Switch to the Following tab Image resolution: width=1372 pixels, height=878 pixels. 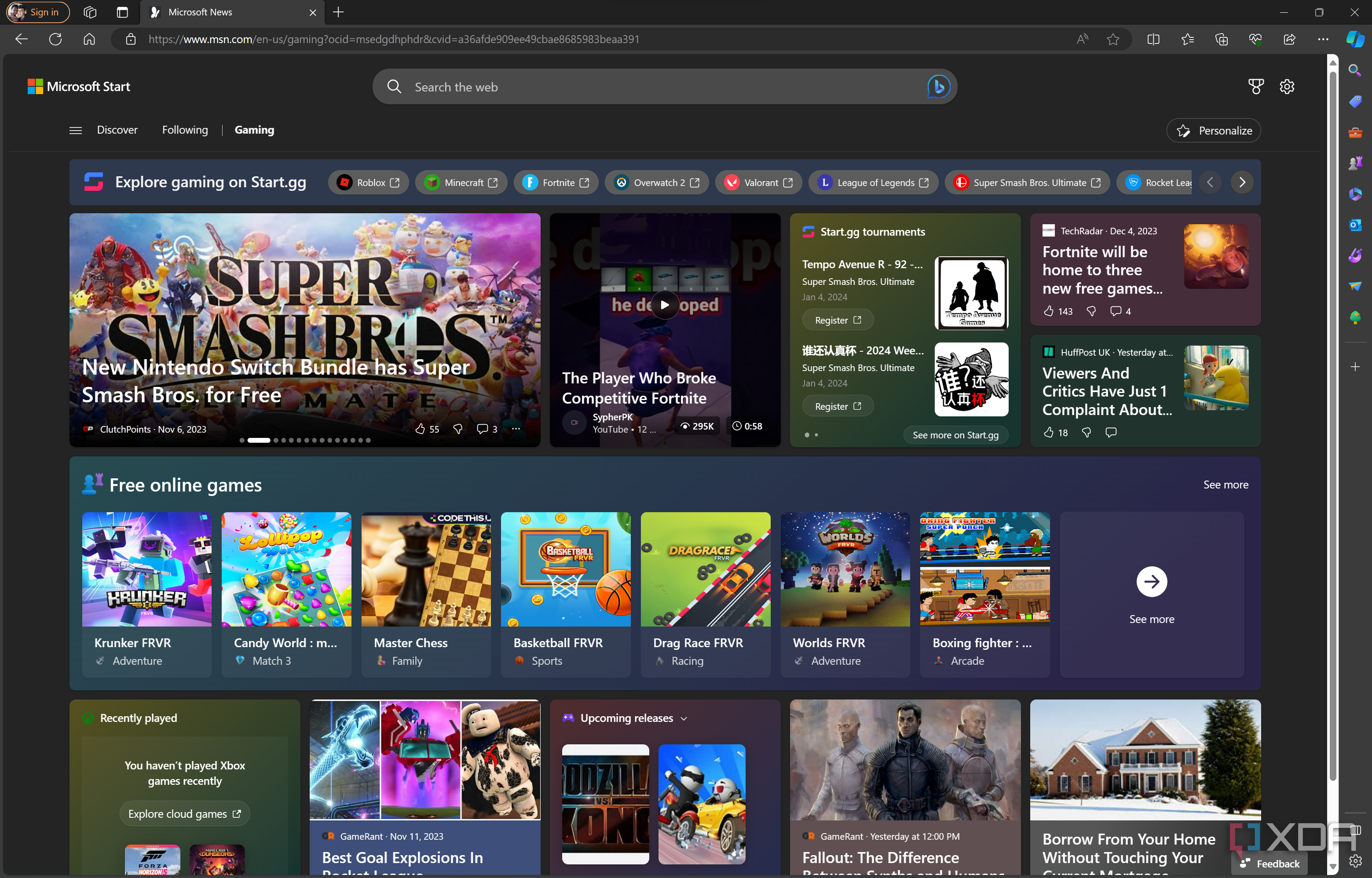[185, 130]
